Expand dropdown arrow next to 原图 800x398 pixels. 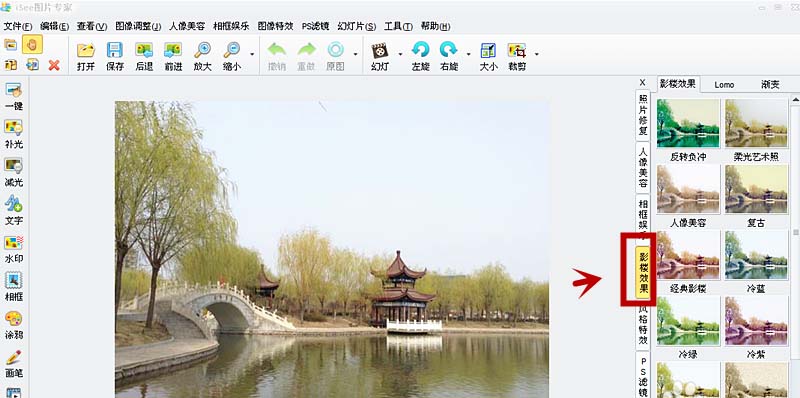(355, 54)
